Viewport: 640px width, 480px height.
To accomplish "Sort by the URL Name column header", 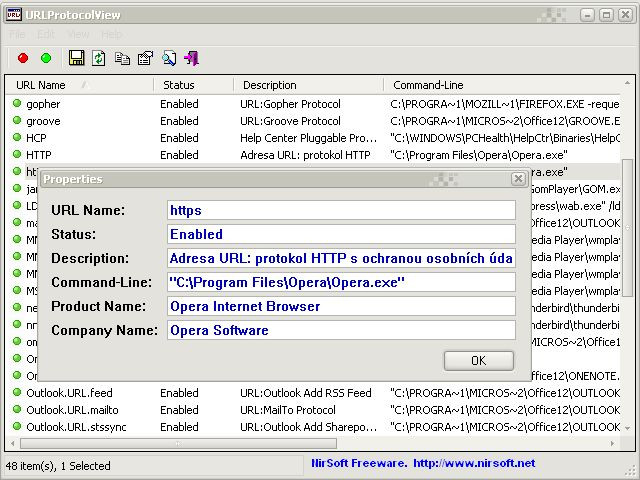I will click(80, 85).
